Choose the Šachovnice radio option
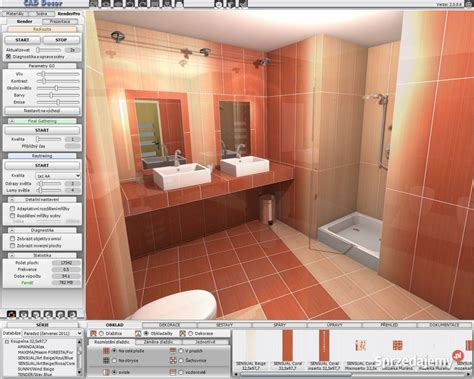 181,360
